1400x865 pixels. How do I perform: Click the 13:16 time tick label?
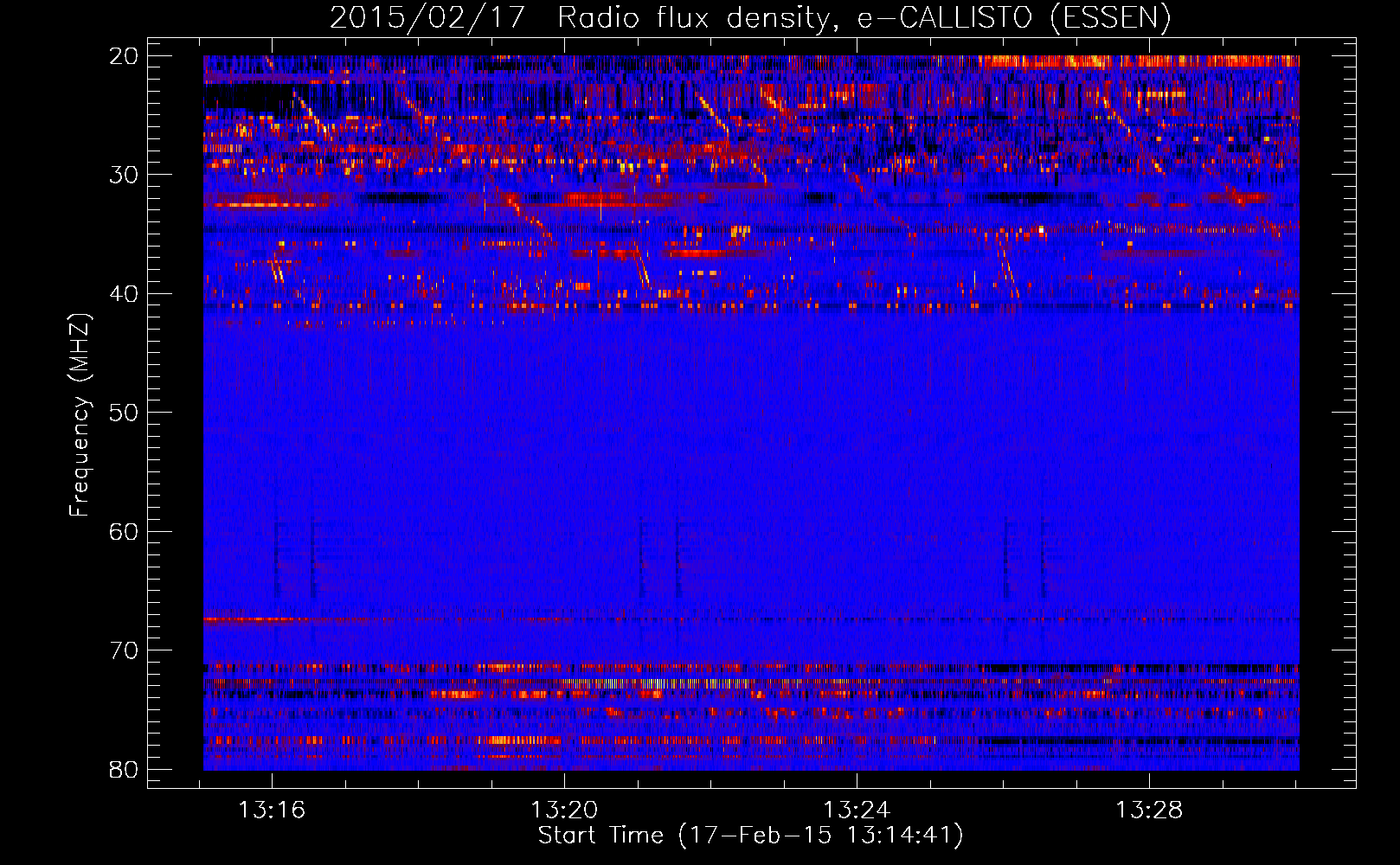tap(273, 811)
